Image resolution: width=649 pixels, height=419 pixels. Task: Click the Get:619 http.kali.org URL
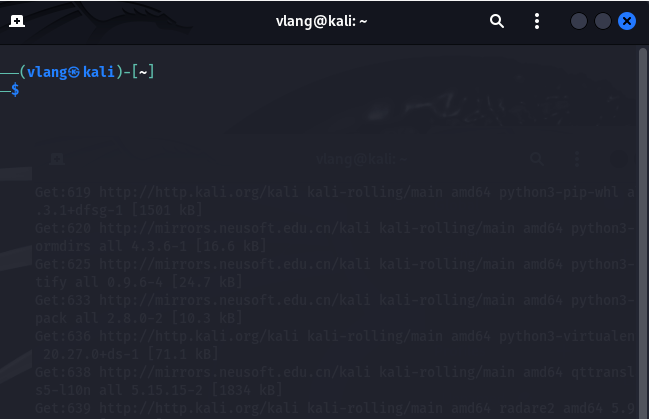pyautogui.click(x=199, y=193)
